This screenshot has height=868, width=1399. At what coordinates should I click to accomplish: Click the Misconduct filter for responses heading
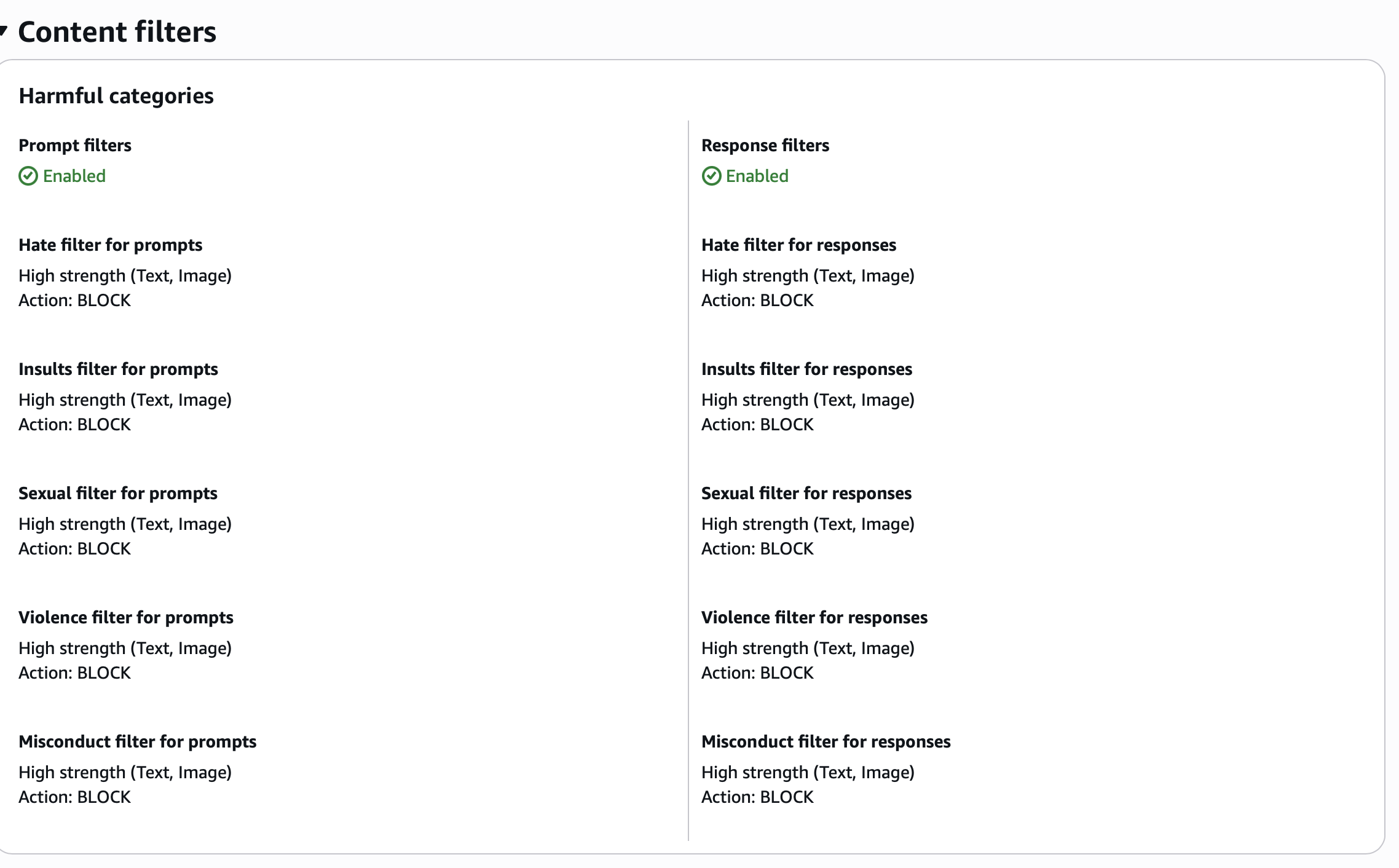coord(826,741)
